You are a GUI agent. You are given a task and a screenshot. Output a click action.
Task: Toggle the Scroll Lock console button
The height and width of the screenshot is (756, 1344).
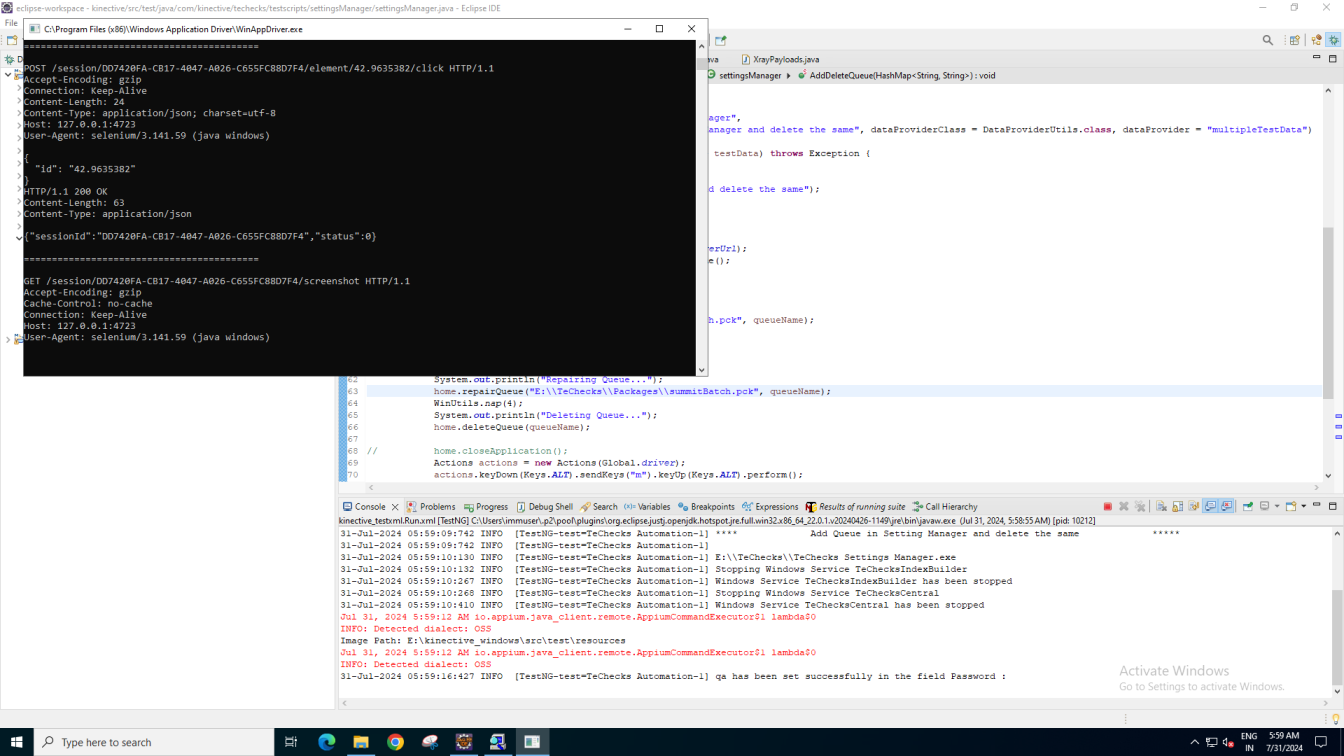click(1177, 507)
